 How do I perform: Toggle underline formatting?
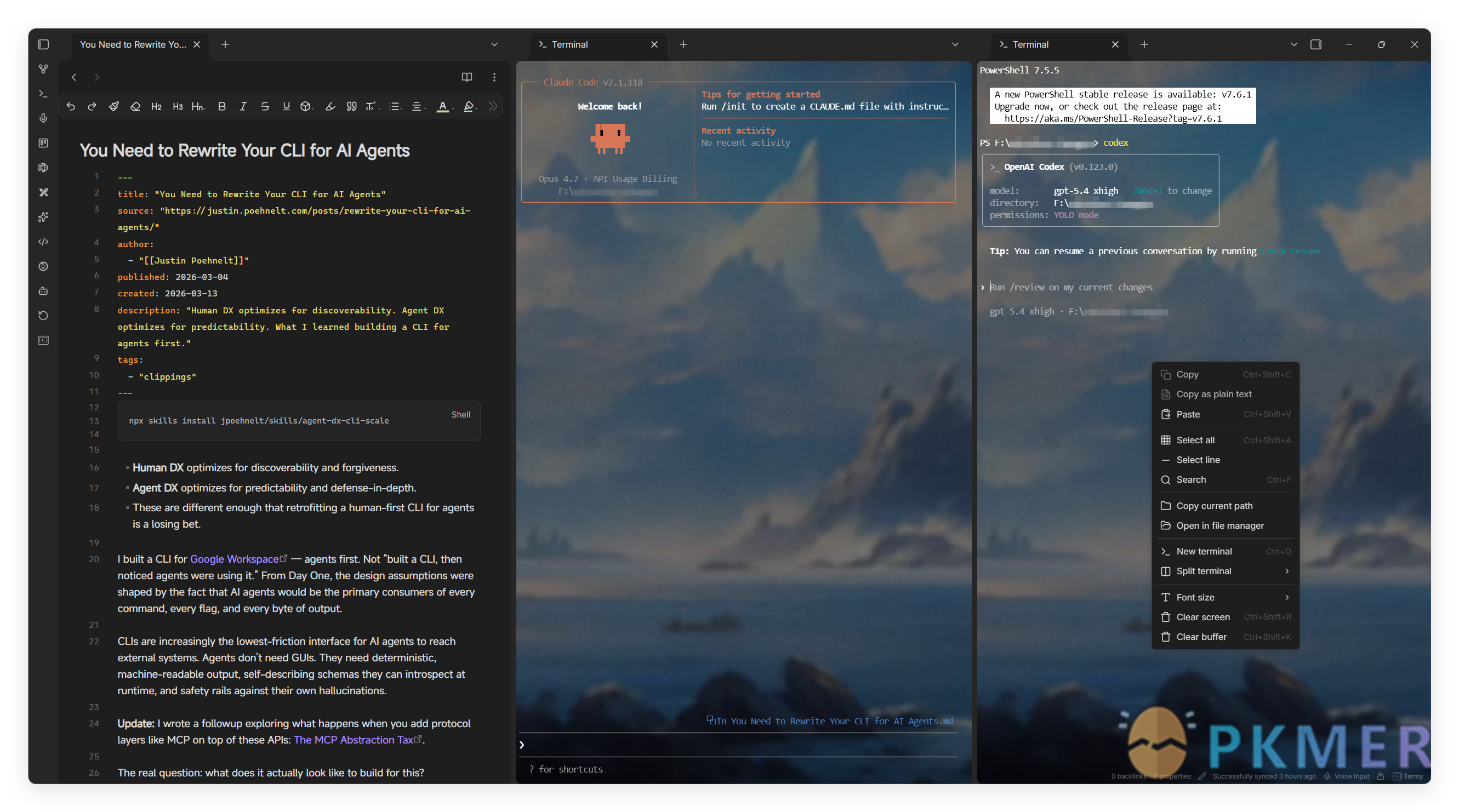[x=286, y=106]
